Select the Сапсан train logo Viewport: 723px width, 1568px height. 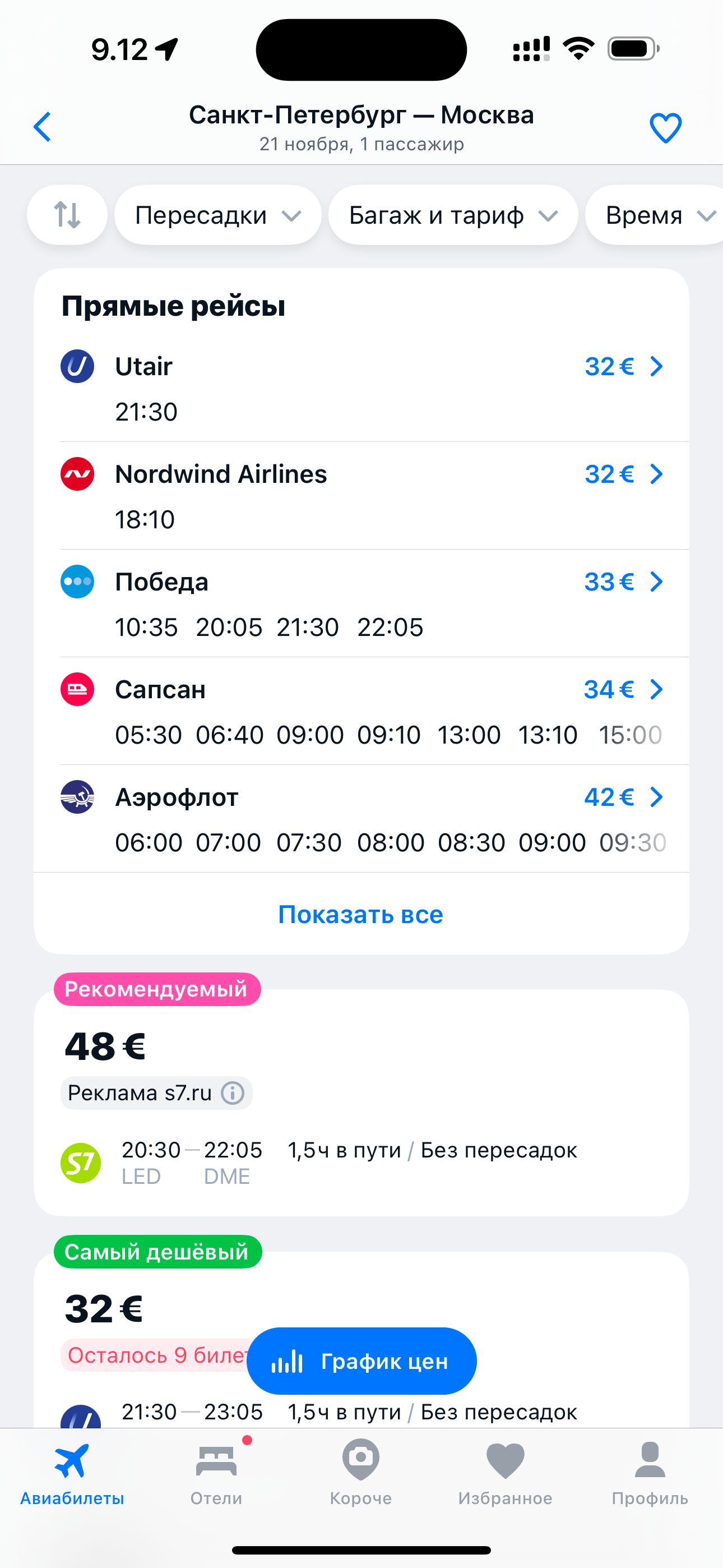pos(77,690)
